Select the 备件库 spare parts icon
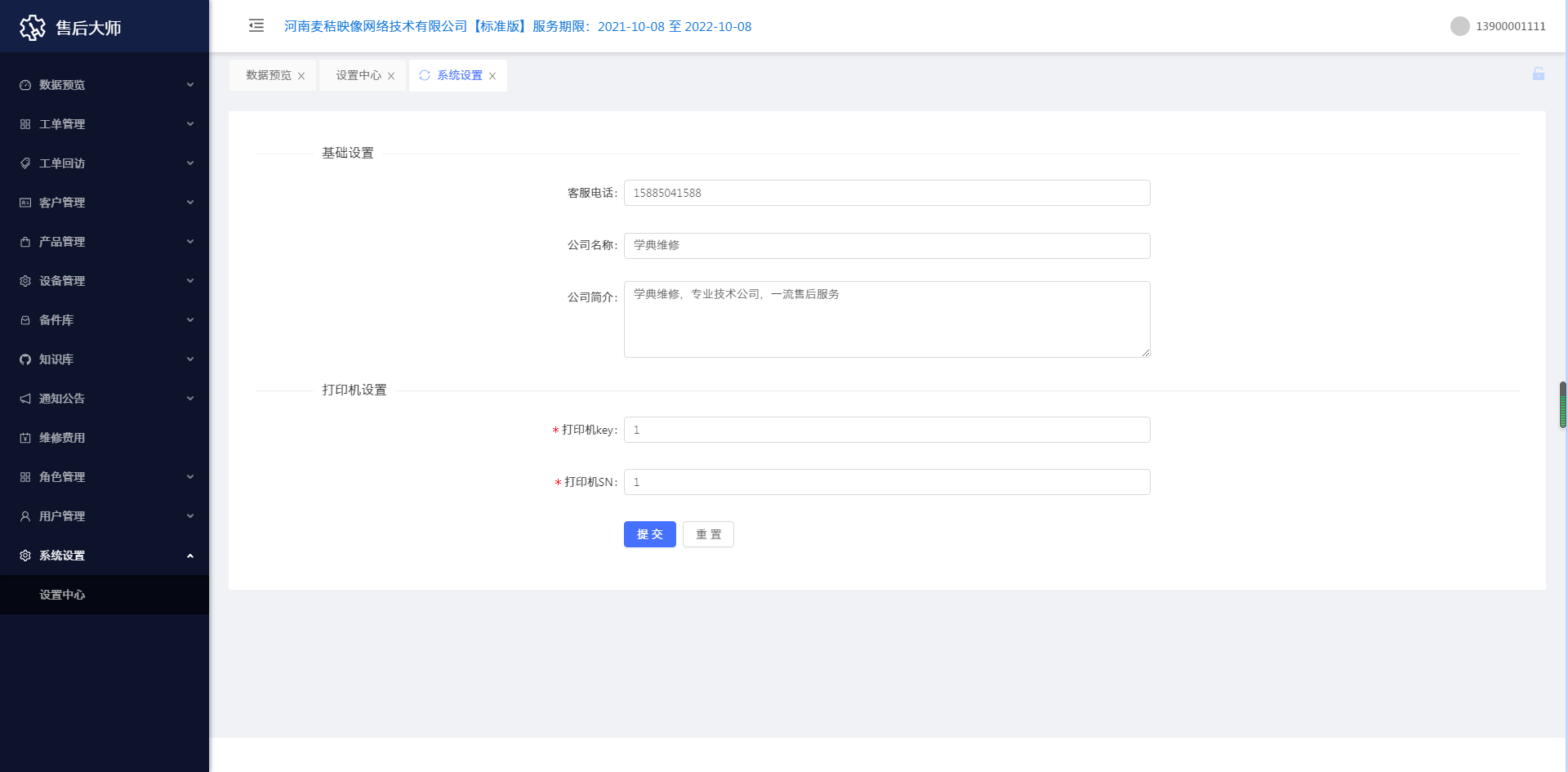The image size is (1568, 772). click(24, 319)
